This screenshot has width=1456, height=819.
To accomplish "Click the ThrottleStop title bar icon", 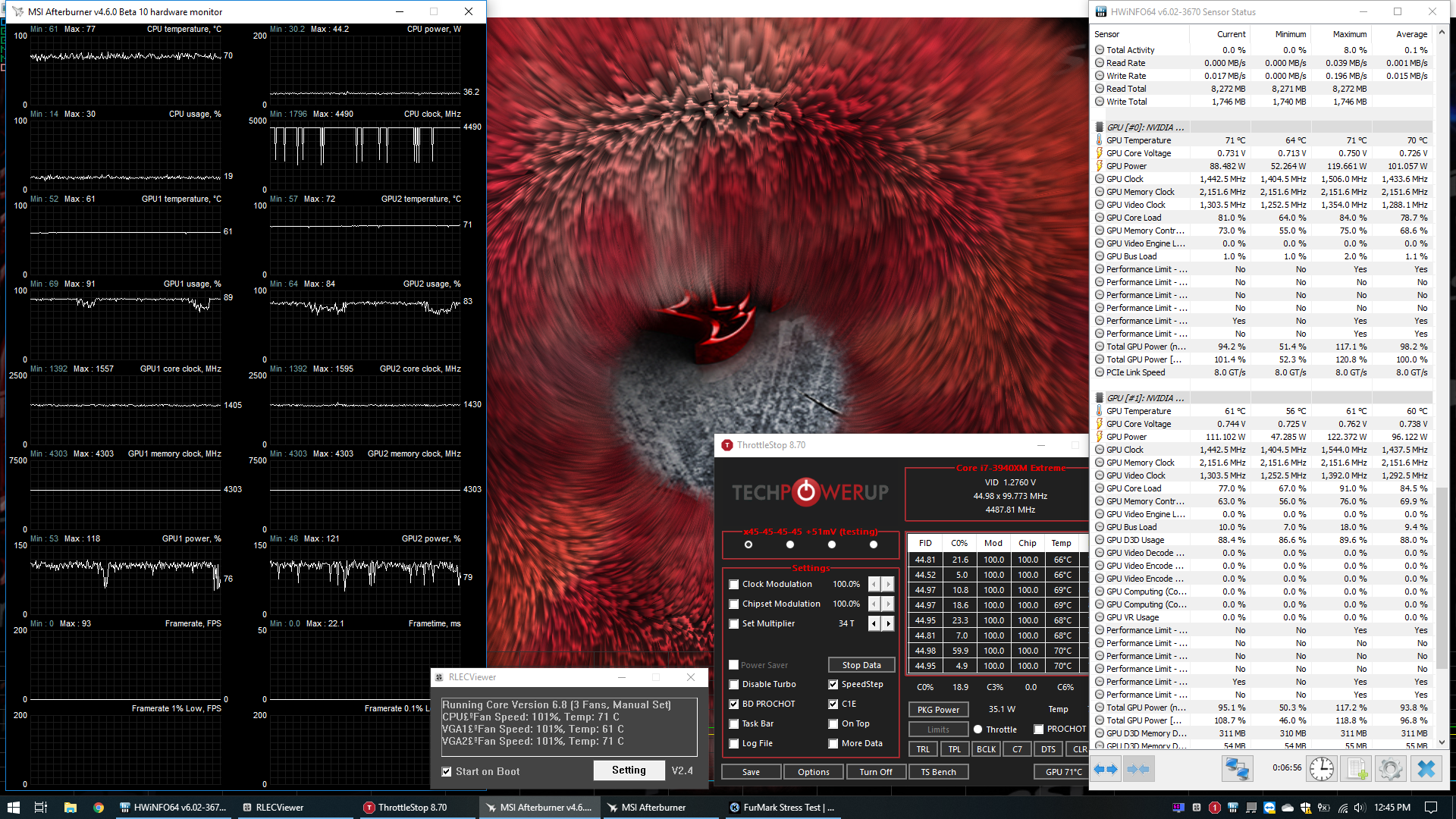I will click(727, 445).
